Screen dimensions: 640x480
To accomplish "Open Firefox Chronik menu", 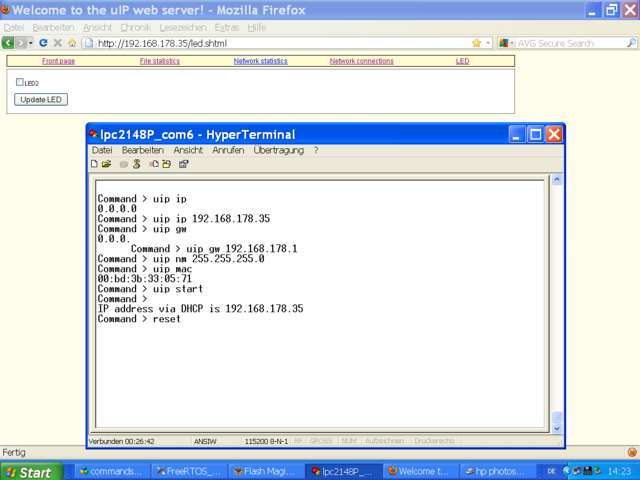I will tap(136, 28).
